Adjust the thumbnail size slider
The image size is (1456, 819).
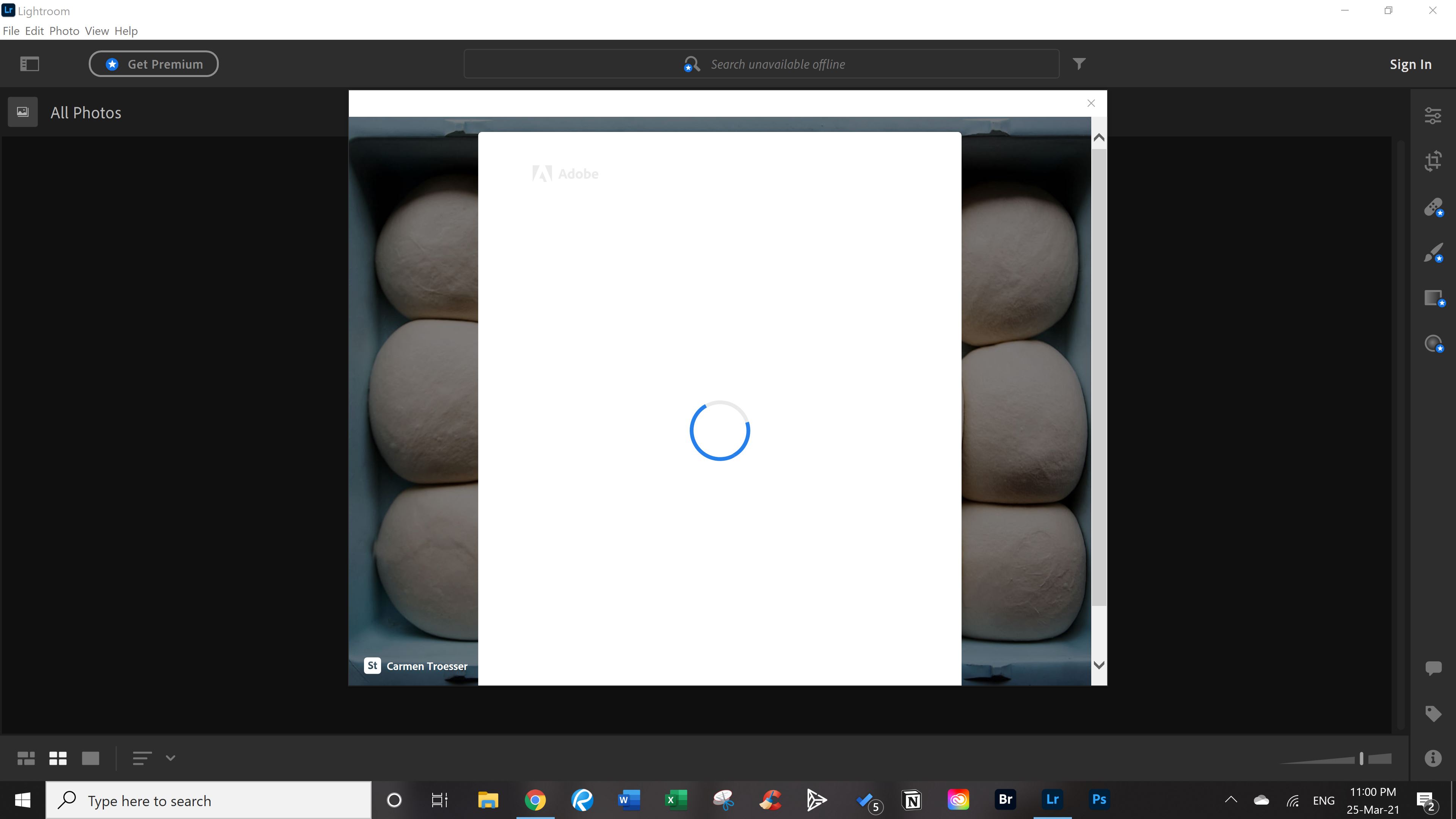tap(1361, 758)
